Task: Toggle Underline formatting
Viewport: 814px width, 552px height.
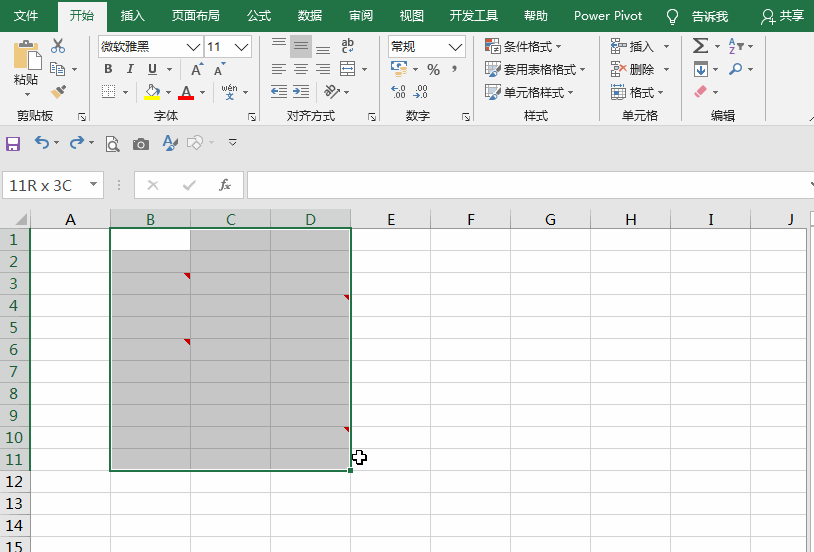Action: [152, 69]
